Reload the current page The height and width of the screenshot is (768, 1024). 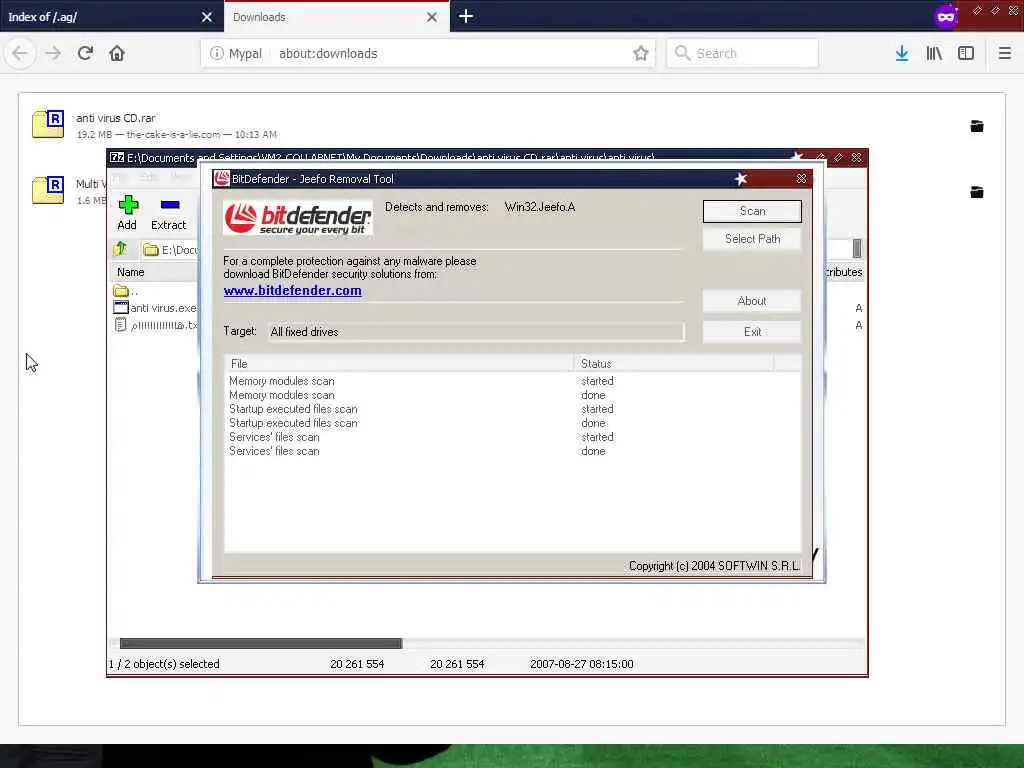[x=86, y=54]
